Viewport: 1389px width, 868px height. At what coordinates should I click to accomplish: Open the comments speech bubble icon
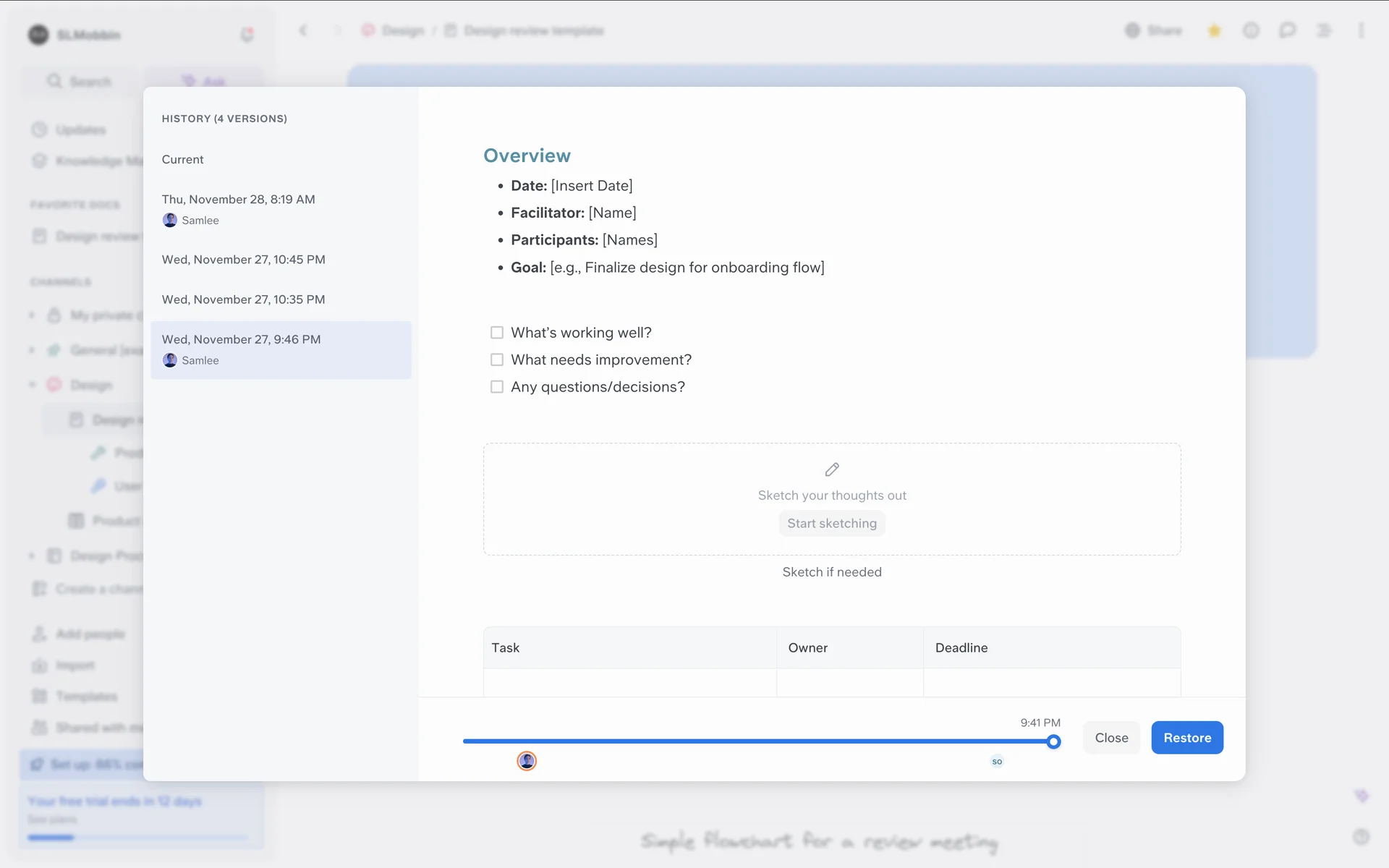pos(1287,30)
